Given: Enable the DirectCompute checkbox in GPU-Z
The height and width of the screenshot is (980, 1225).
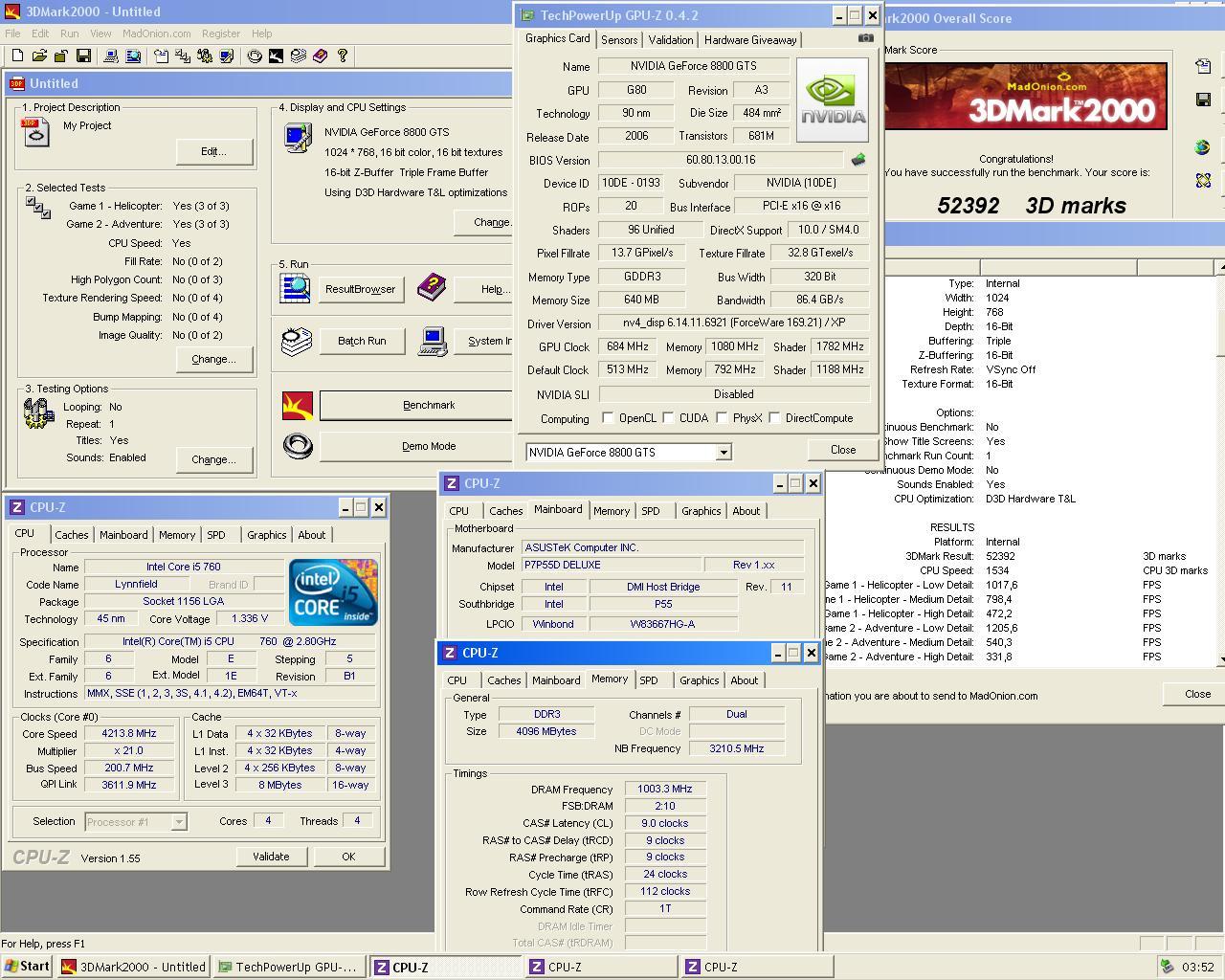Looking at the screenshot, I should pos(774,417).
